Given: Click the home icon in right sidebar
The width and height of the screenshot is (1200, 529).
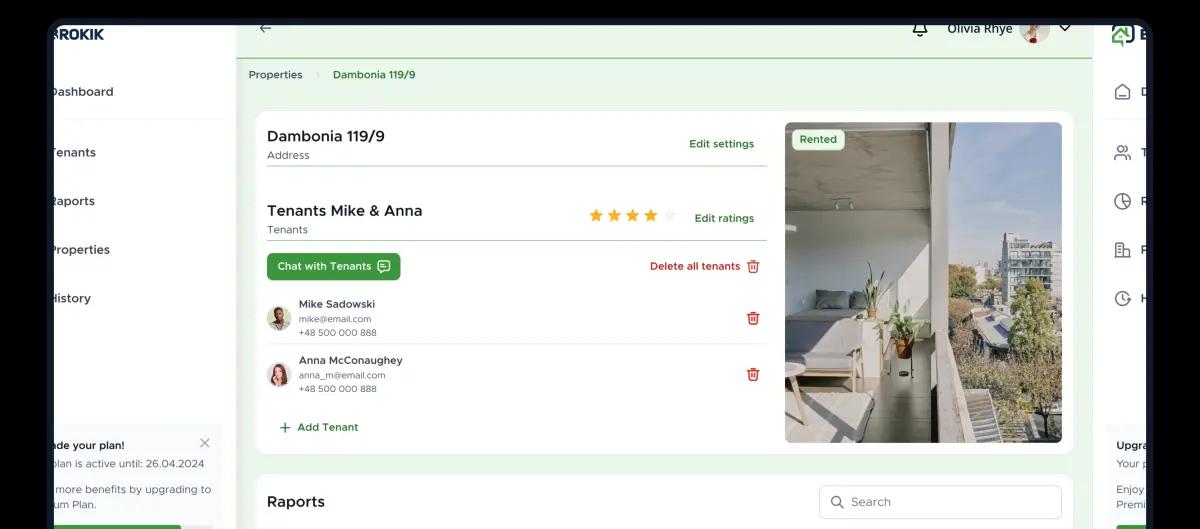Looking at the screenshot, I should tap(1122, 92).
